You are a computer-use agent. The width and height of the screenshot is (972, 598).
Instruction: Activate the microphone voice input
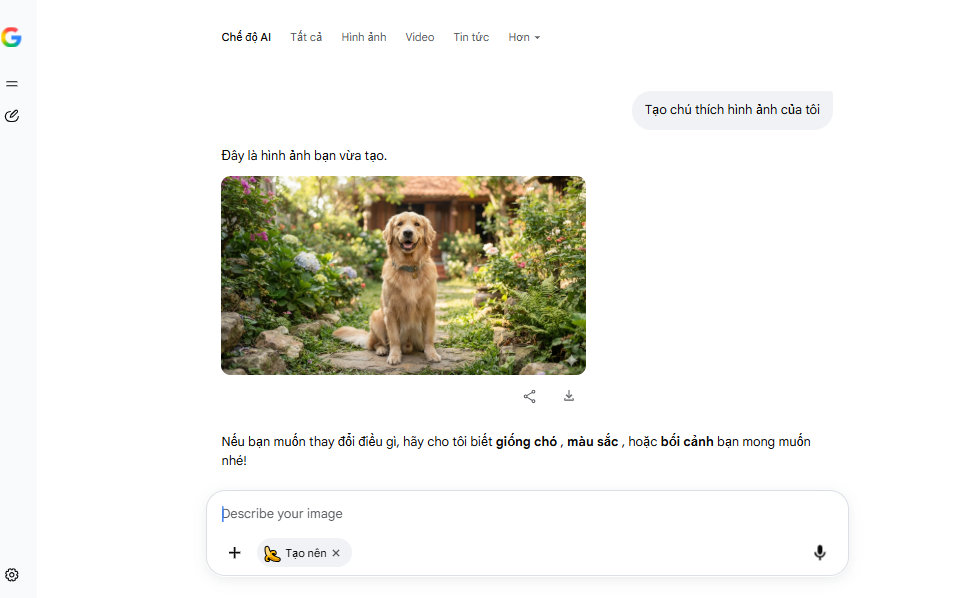coord(820,552)
